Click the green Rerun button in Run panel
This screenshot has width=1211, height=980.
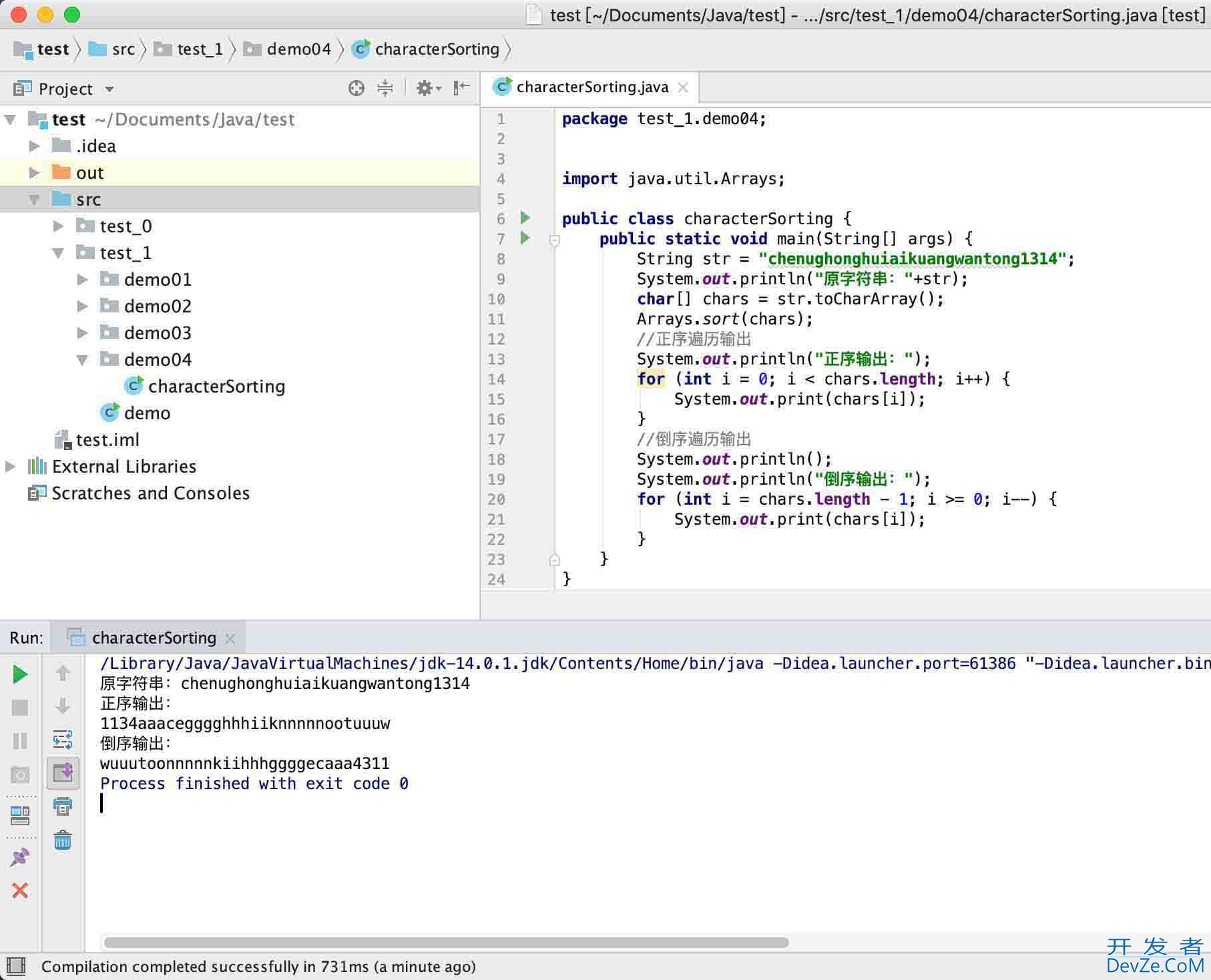point(20,674)
